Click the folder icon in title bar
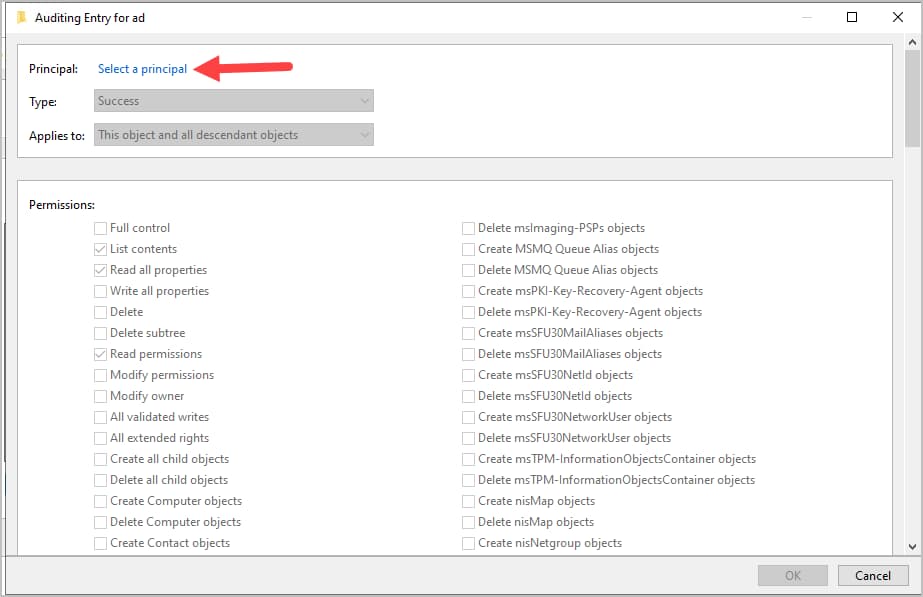The width and height of the screenshot is (923, 597). (x=21, y=17)
